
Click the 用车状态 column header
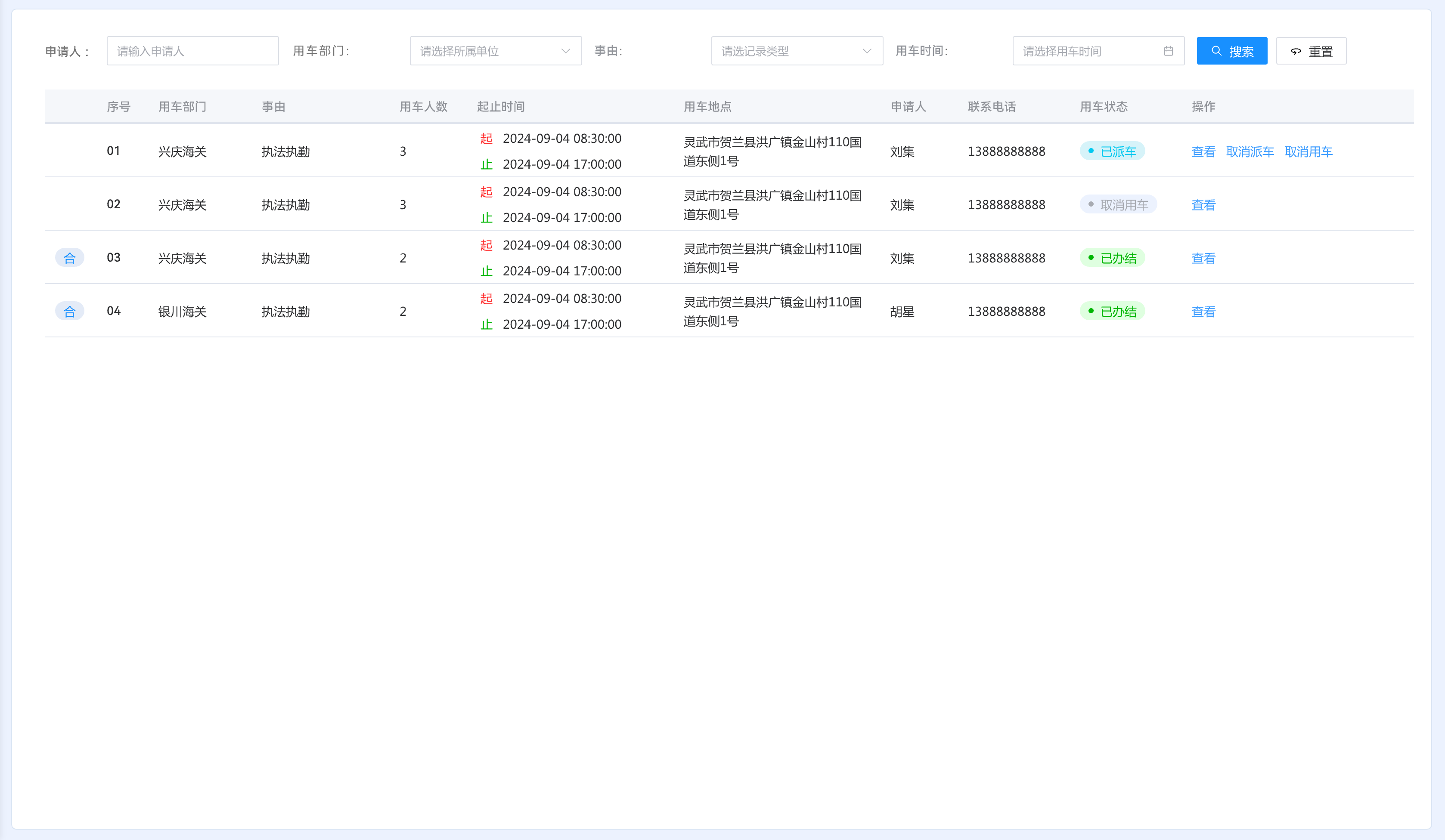coord(1103,107)
